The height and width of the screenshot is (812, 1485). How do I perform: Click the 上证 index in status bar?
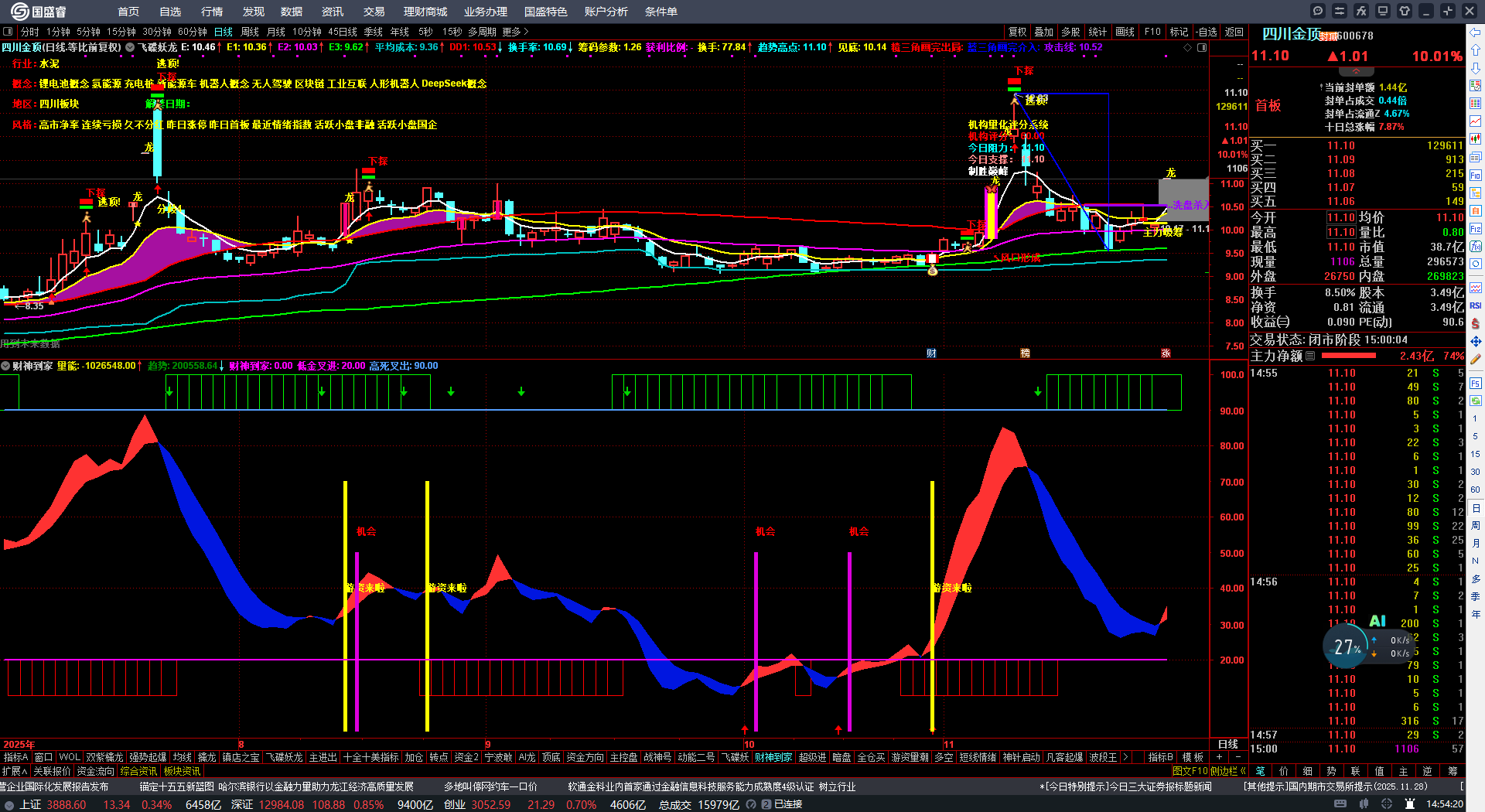30,804
